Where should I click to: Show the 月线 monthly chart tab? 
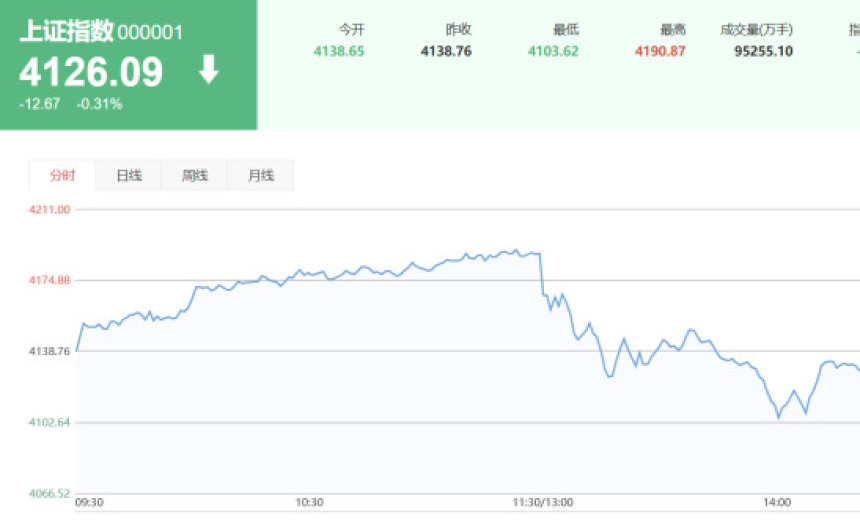click(261, 175)
